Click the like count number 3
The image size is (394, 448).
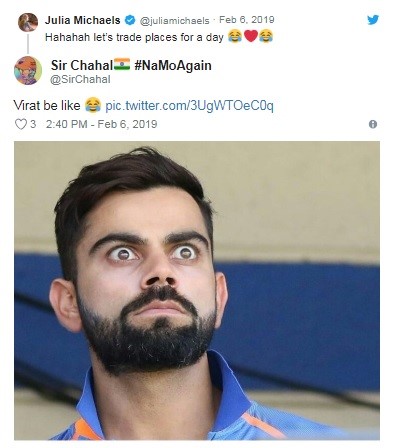pyautogui.click(x=33, y=124)
